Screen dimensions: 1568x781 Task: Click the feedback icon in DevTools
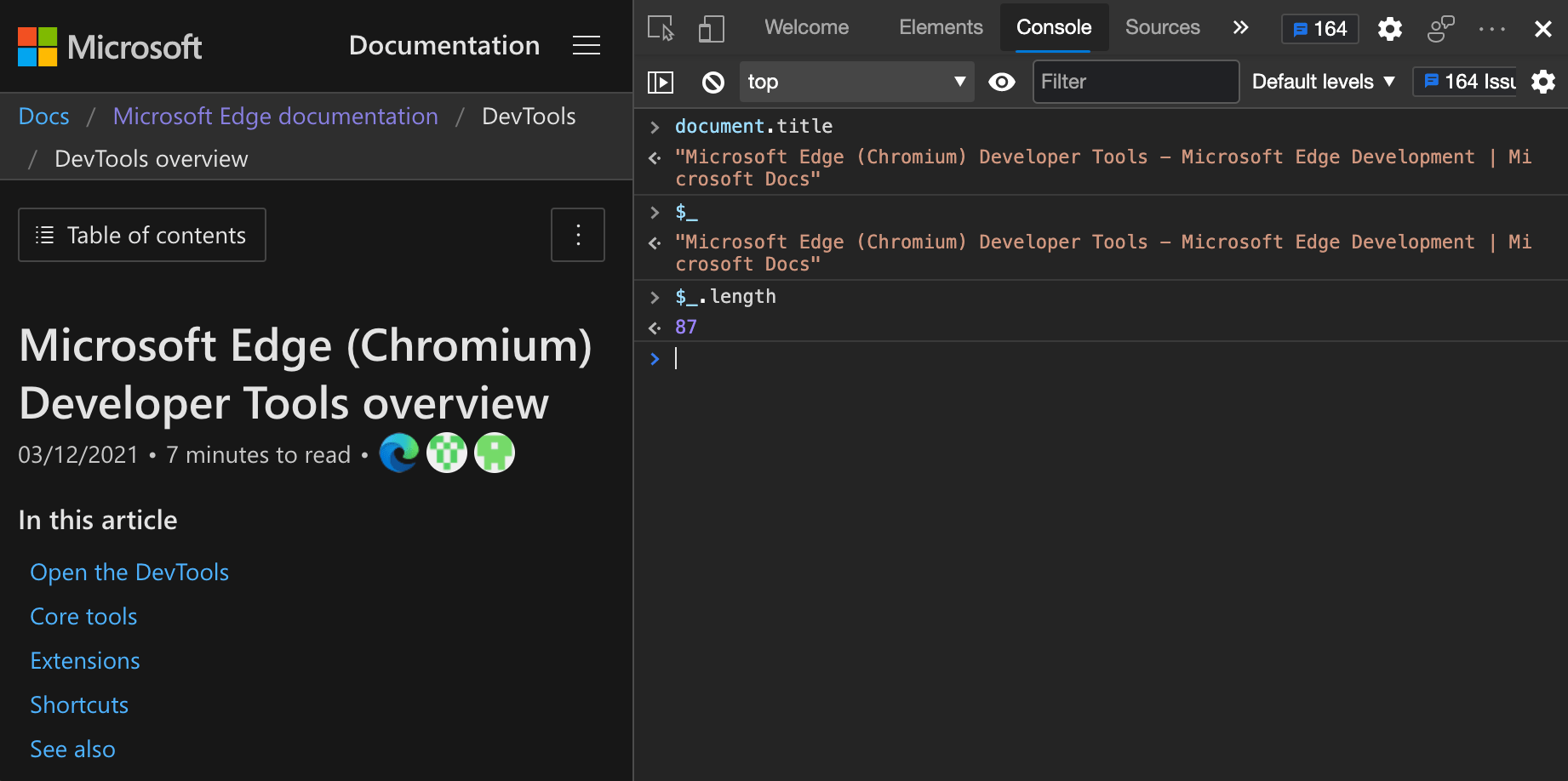[1440, 29]
